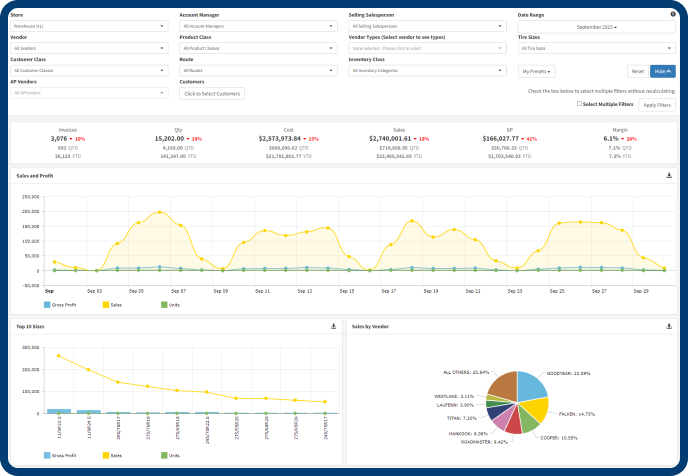The width and height of the screenshot is (688, 476).
Task: Click to Select Customers
Action: coord(212,93)
